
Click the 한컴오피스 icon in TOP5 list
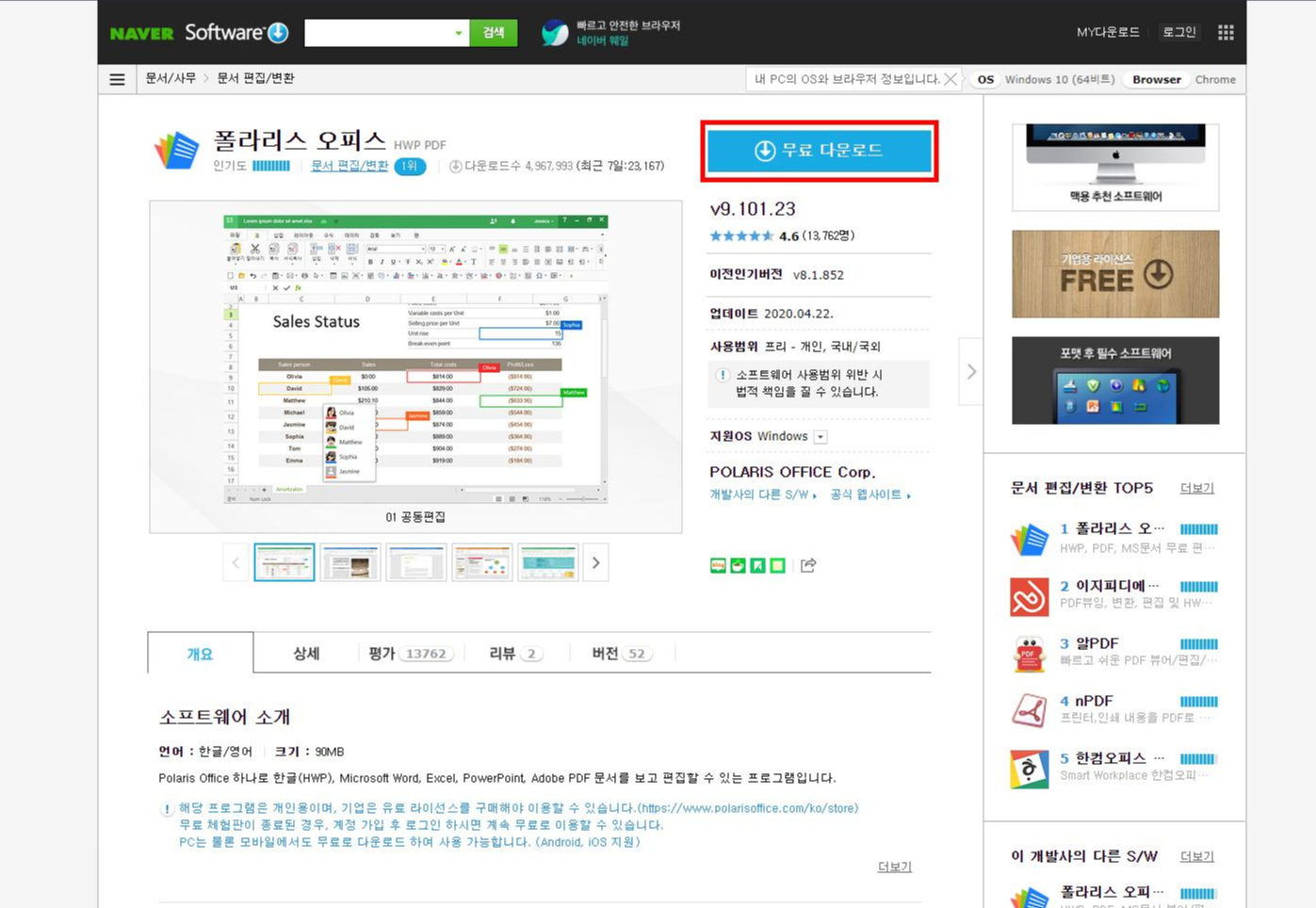(x=1029, y=769)
